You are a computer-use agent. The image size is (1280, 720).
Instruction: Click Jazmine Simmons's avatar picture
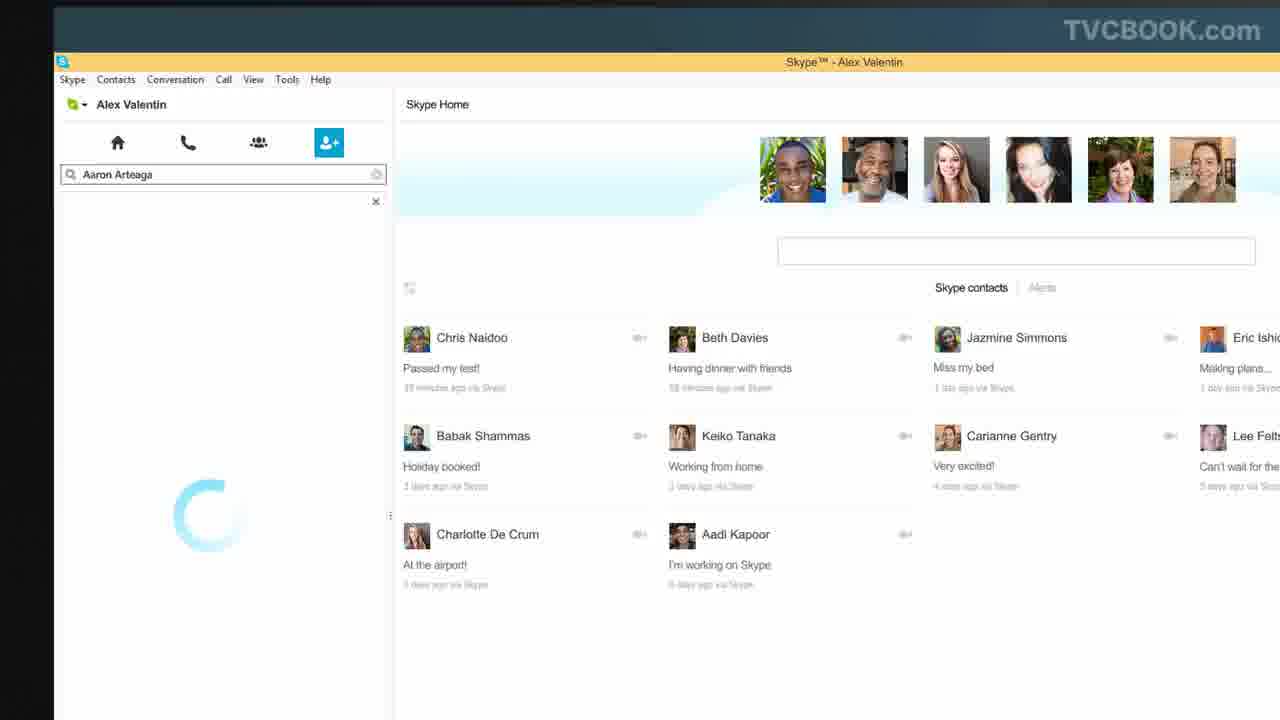[x=947, y=338]
